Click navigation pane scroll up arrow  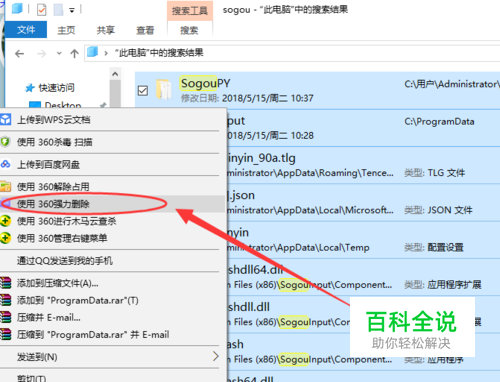pyautogui.click(x=115, y=74)
